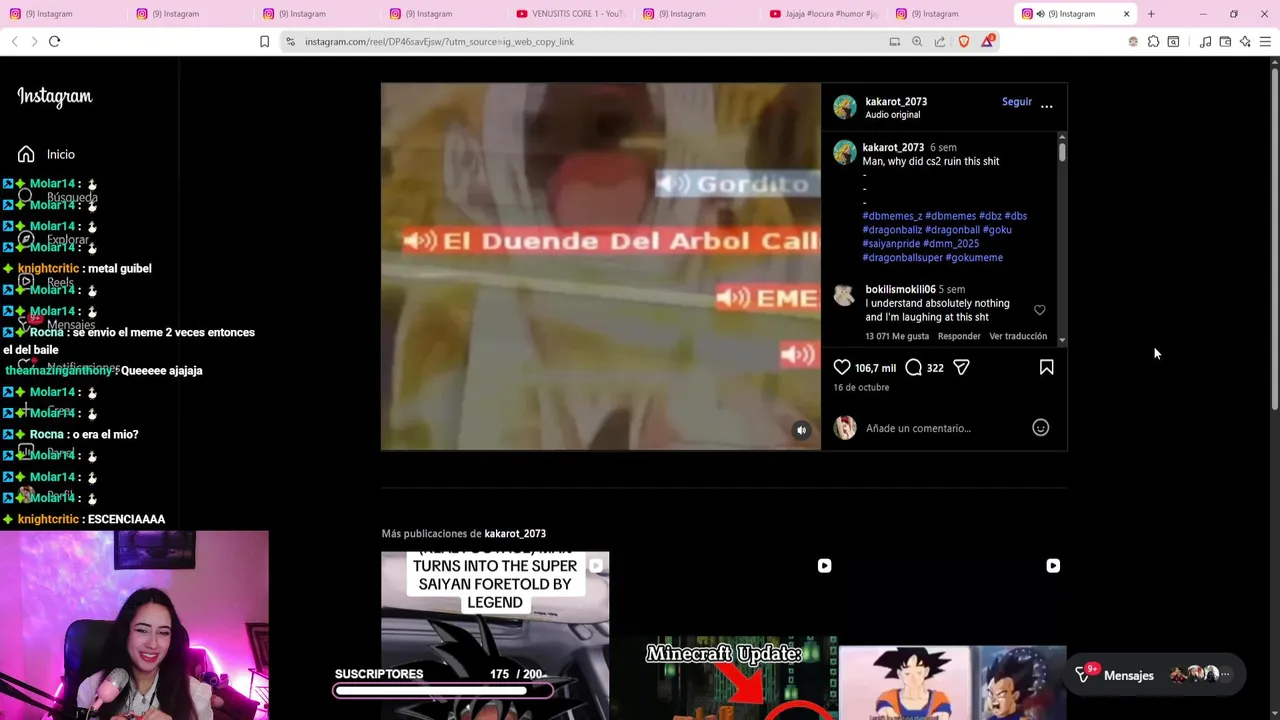Open the Brave Rewards triangle icon
Screen dimensions: 1280x720
coord(987,41)
